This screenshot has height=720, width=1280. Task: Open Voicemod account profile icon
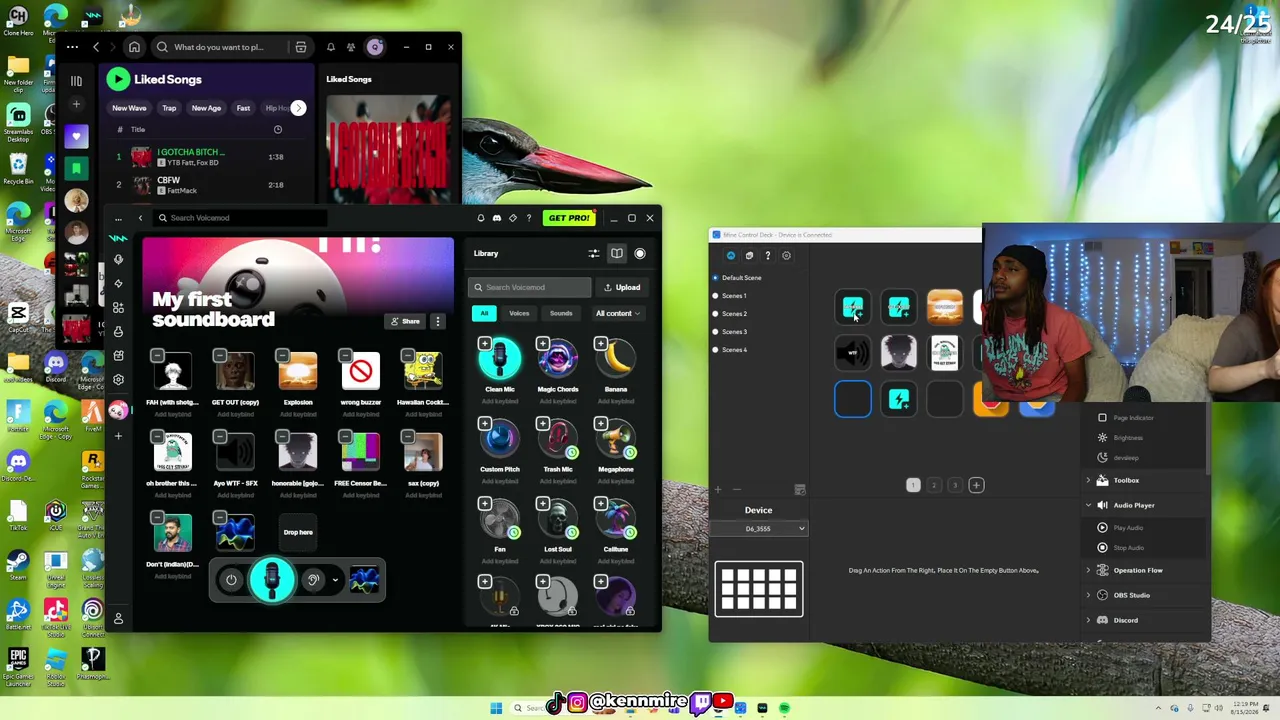[118, 619]
